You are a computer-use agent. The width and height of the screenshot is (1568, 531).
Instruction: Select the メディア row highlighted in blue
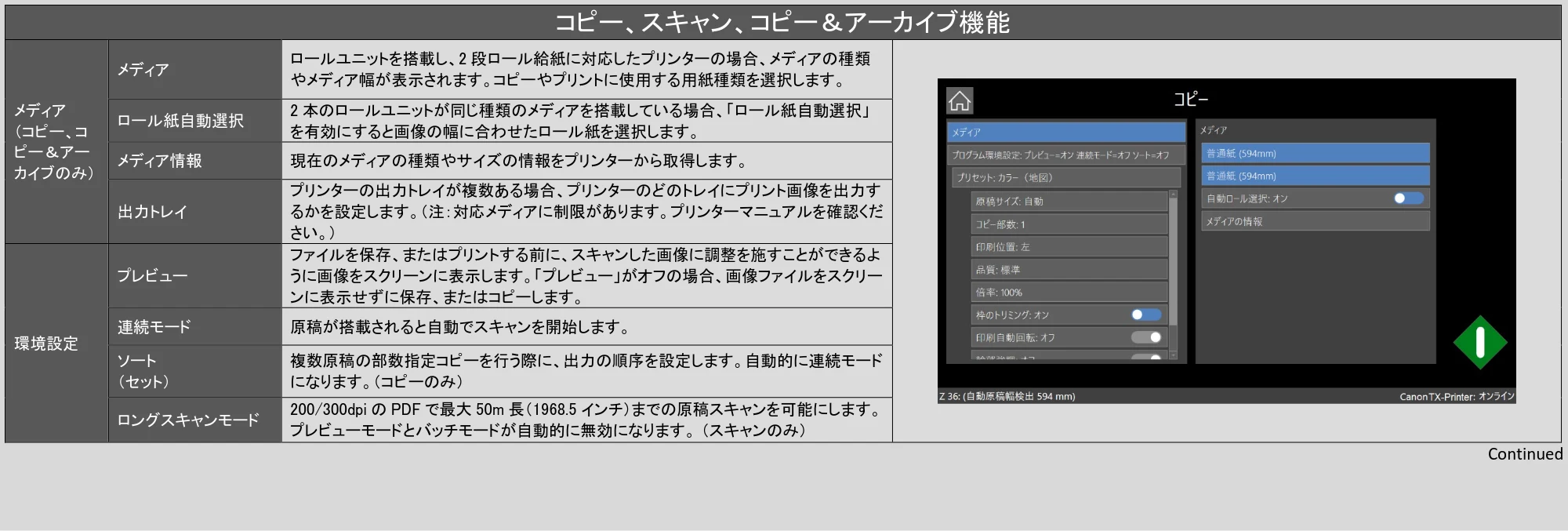pyautogui.click(x=1065, y=132)
